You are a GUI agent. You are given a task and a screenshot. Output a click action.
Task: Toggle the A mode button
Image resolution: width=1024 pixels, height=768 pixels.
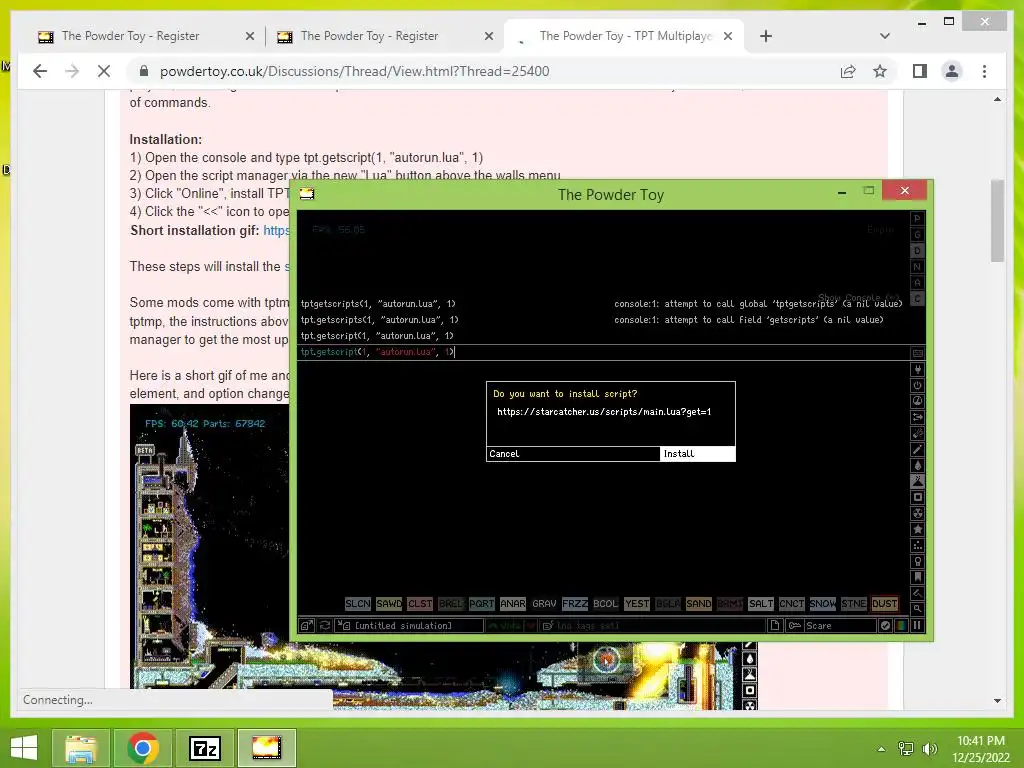point(918,283)
